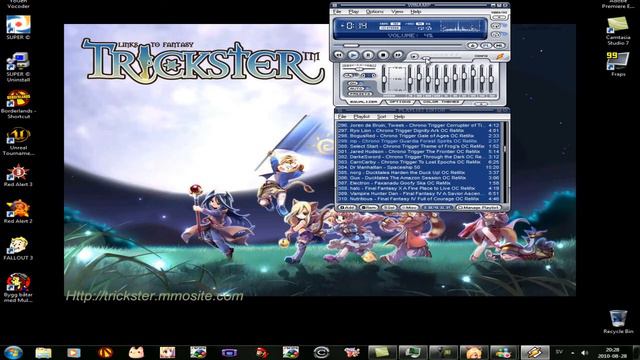Open the playlist Sel menu button
This screenshot has height=360, width=640.
(389, 207)
